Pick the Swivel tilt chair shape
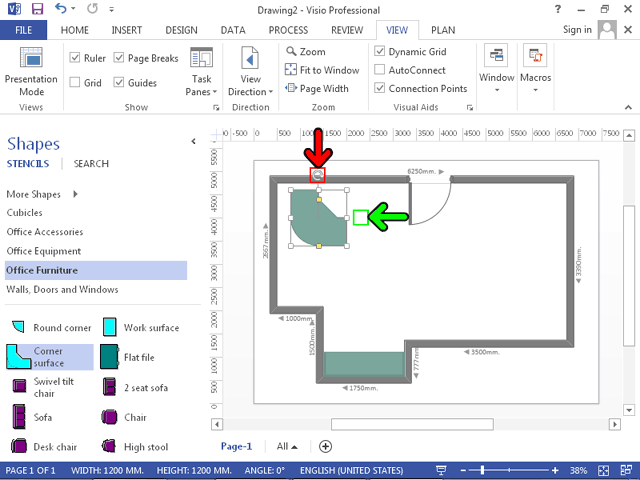The width and height of the screenshot is (640, 480). (x=50, y=386)
